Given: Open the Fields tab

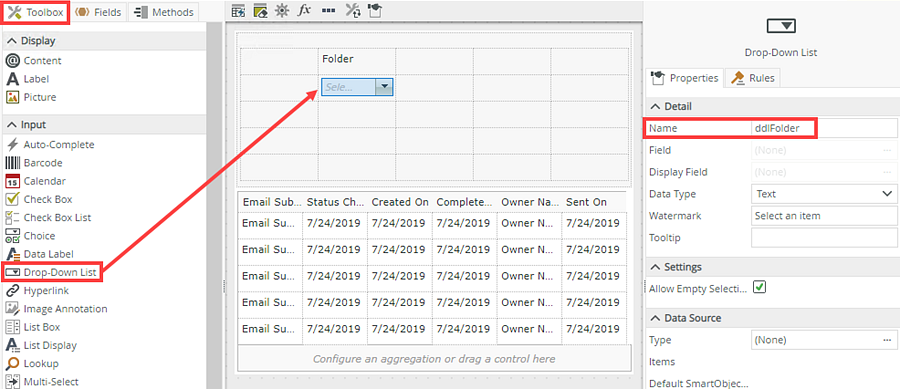Looking at the screenshot, I should (98, 12).
